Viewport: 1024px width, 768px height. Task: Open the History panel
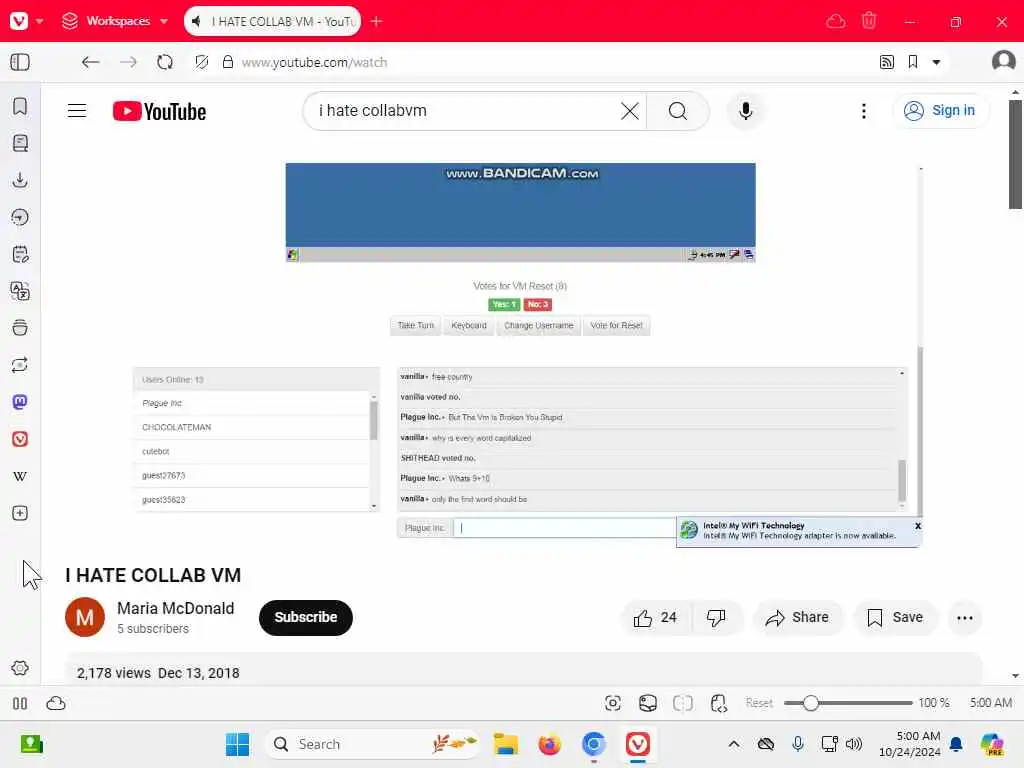20,217
